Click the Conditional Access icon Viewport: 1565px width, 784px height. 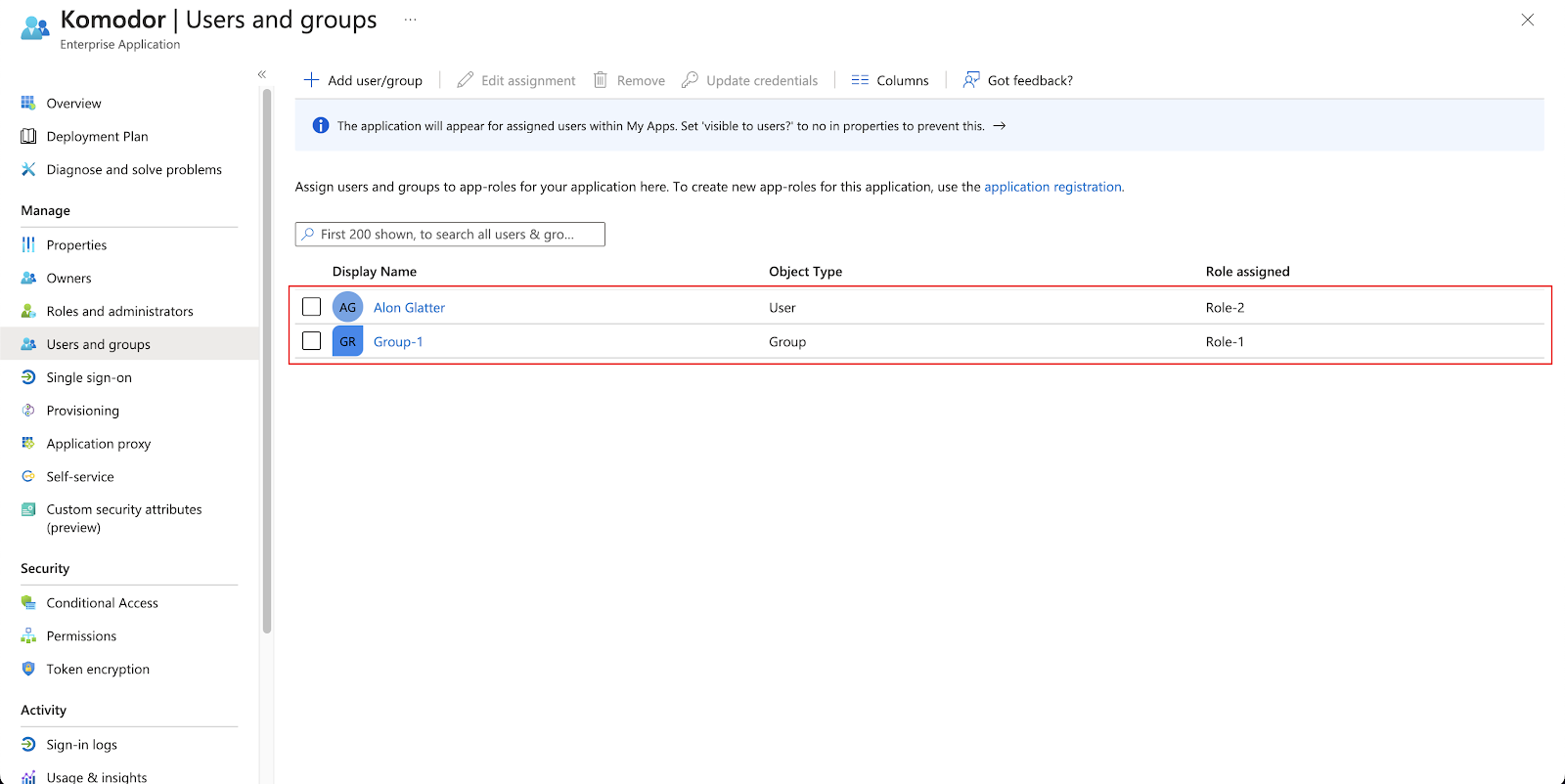coord(28,602)
